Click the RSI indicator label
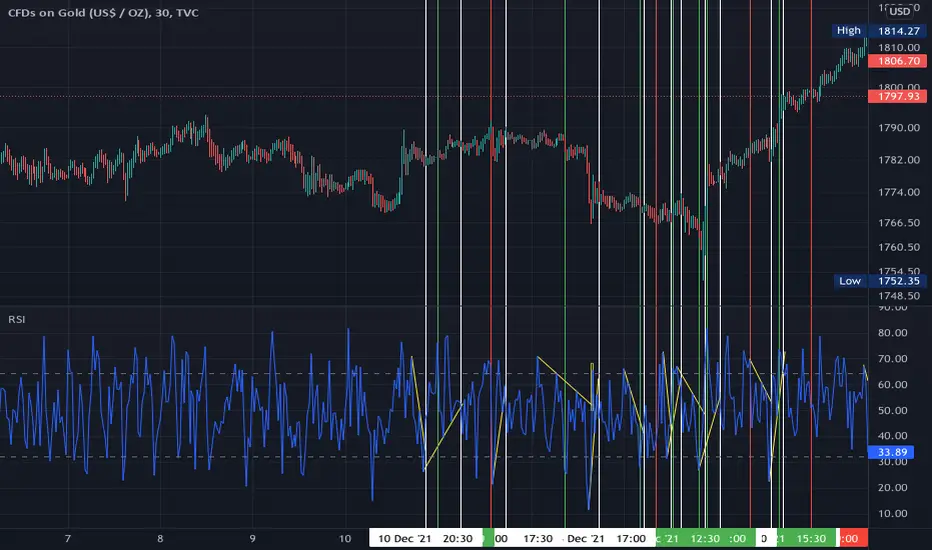Viewport: 932px width, 550px height. click(17, 320)
